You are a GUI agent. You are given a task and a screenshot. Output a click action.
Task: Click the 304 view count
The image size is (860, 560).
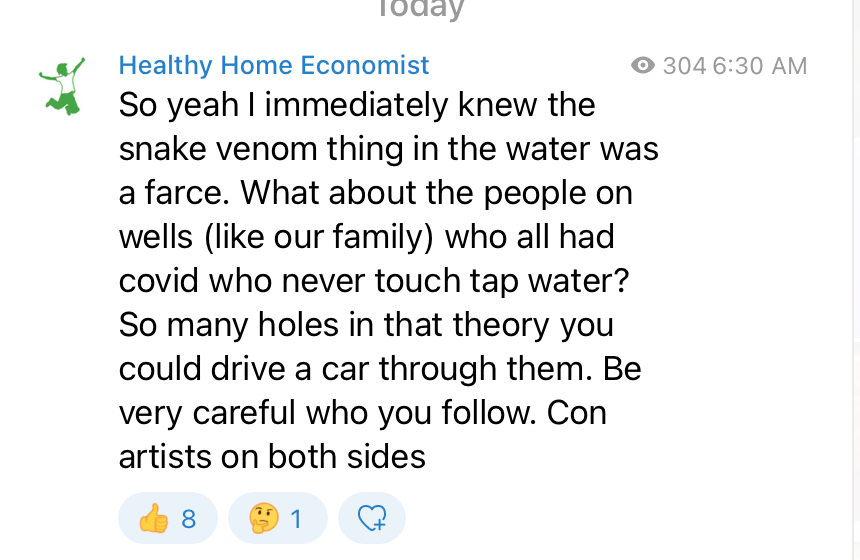(x=684, y=66)
